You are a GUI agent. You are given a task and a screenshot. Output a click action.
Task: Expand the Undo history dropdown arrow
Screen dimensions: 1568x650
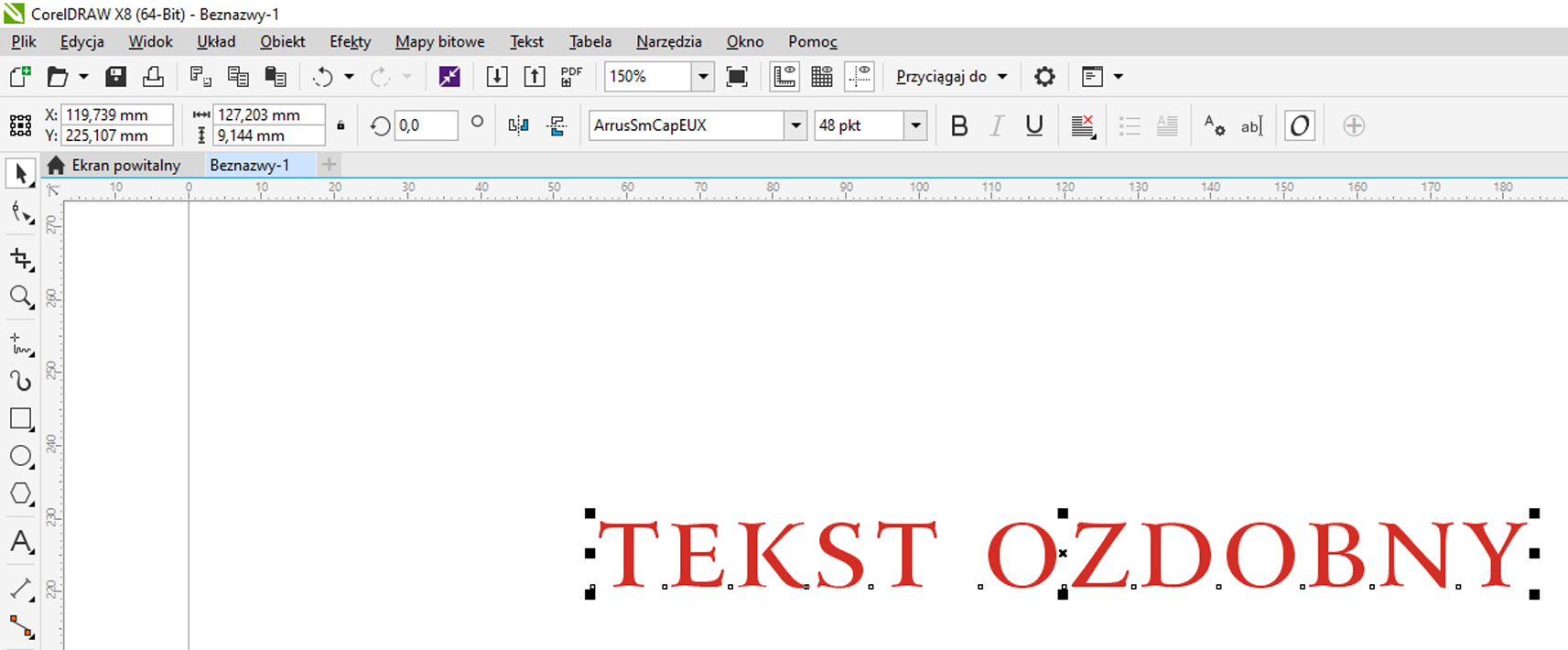349,77
